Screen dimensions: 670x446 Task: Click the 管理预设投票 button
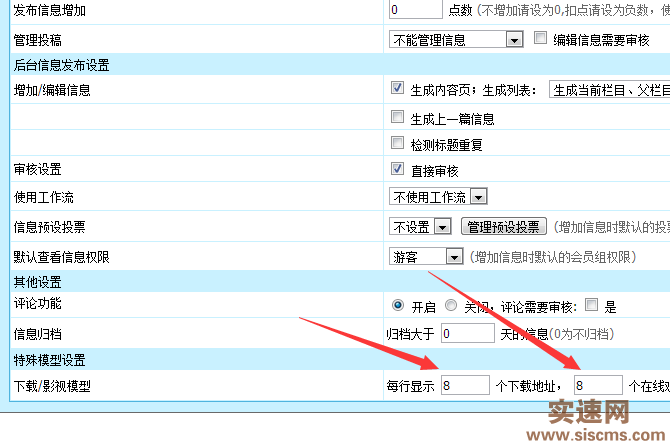click(x=504, y=226)
